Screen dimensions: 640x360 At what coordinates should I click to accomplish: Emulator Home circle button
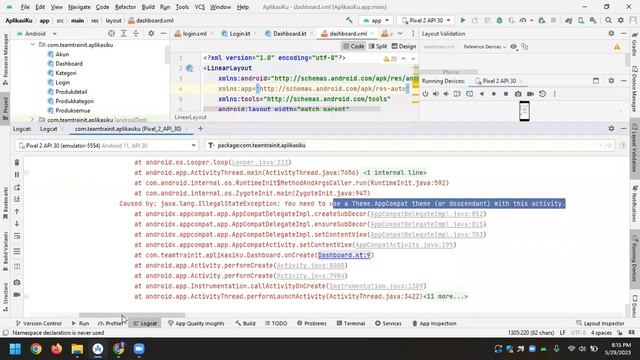tap(493, 94)
